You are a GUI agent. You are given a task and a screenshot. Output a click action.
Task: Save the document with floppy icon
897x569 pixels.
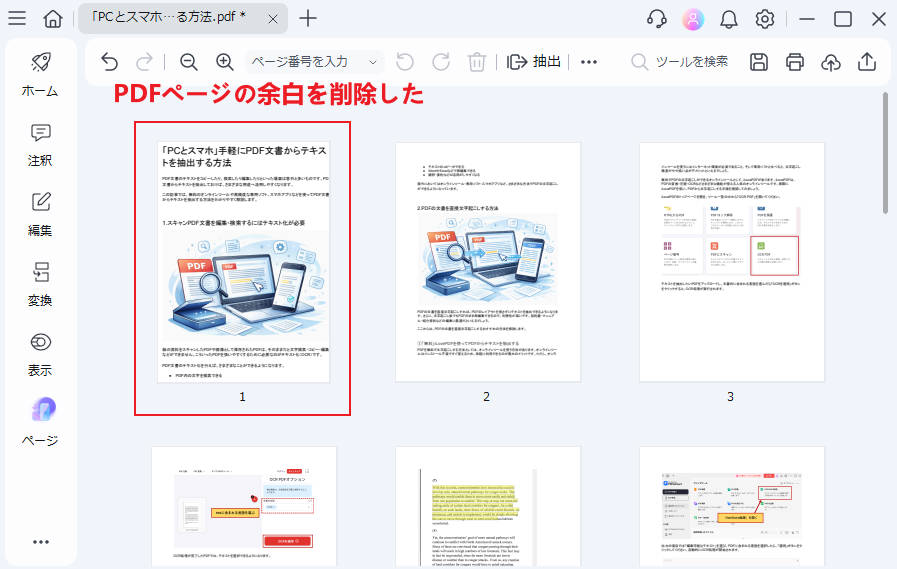pos(759,61)
